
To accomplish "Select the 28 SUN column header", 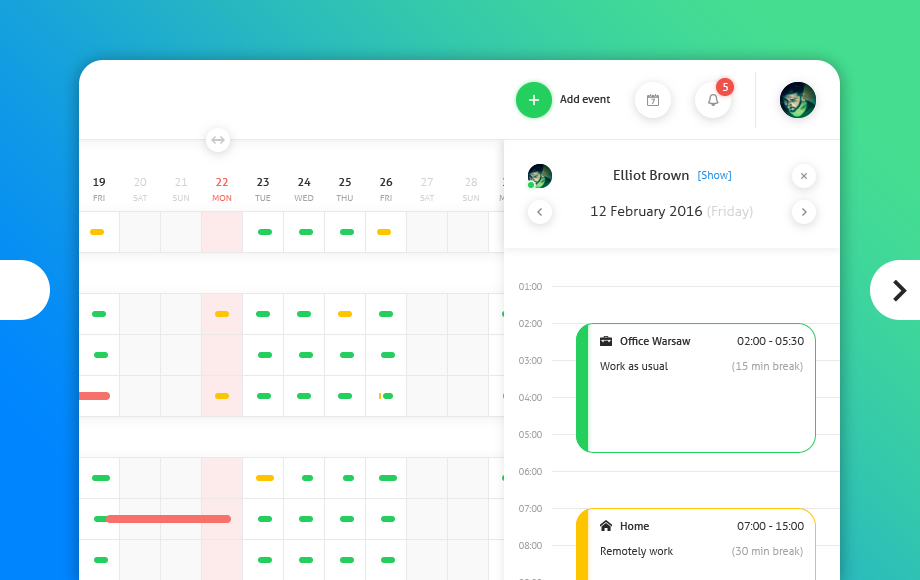I will point(471,189).
